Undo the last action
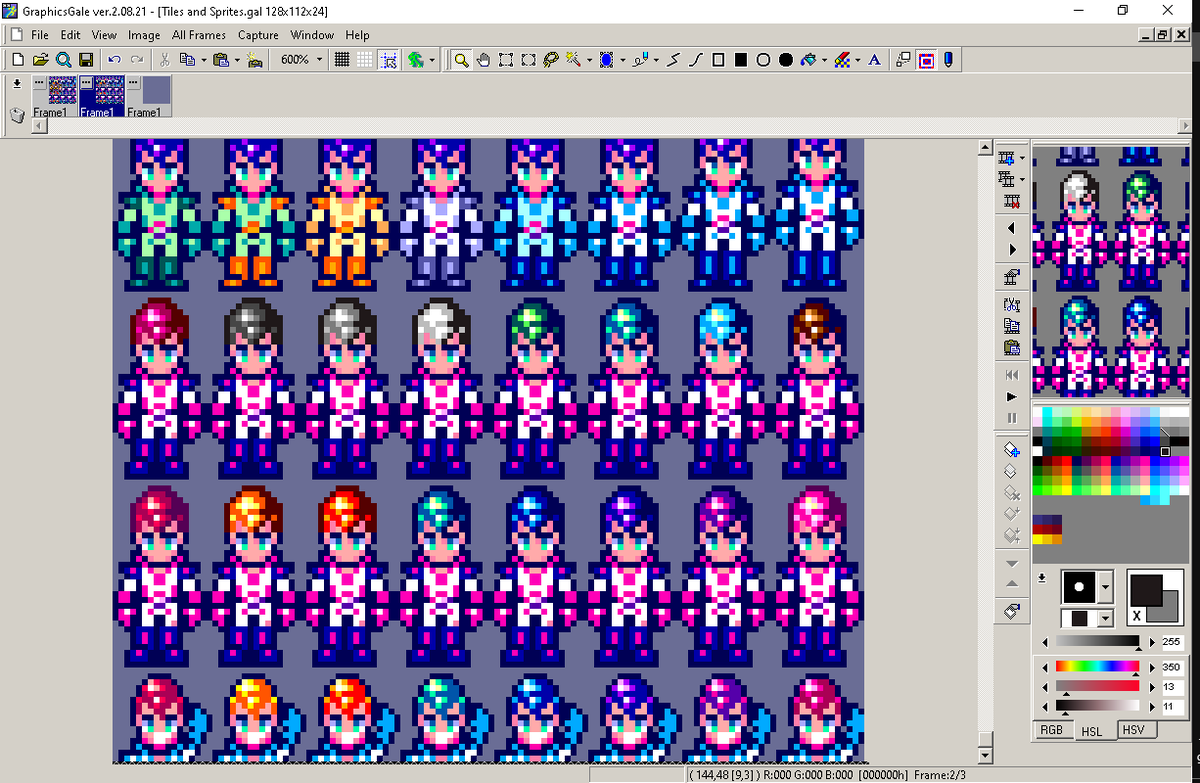 (114, 60)
